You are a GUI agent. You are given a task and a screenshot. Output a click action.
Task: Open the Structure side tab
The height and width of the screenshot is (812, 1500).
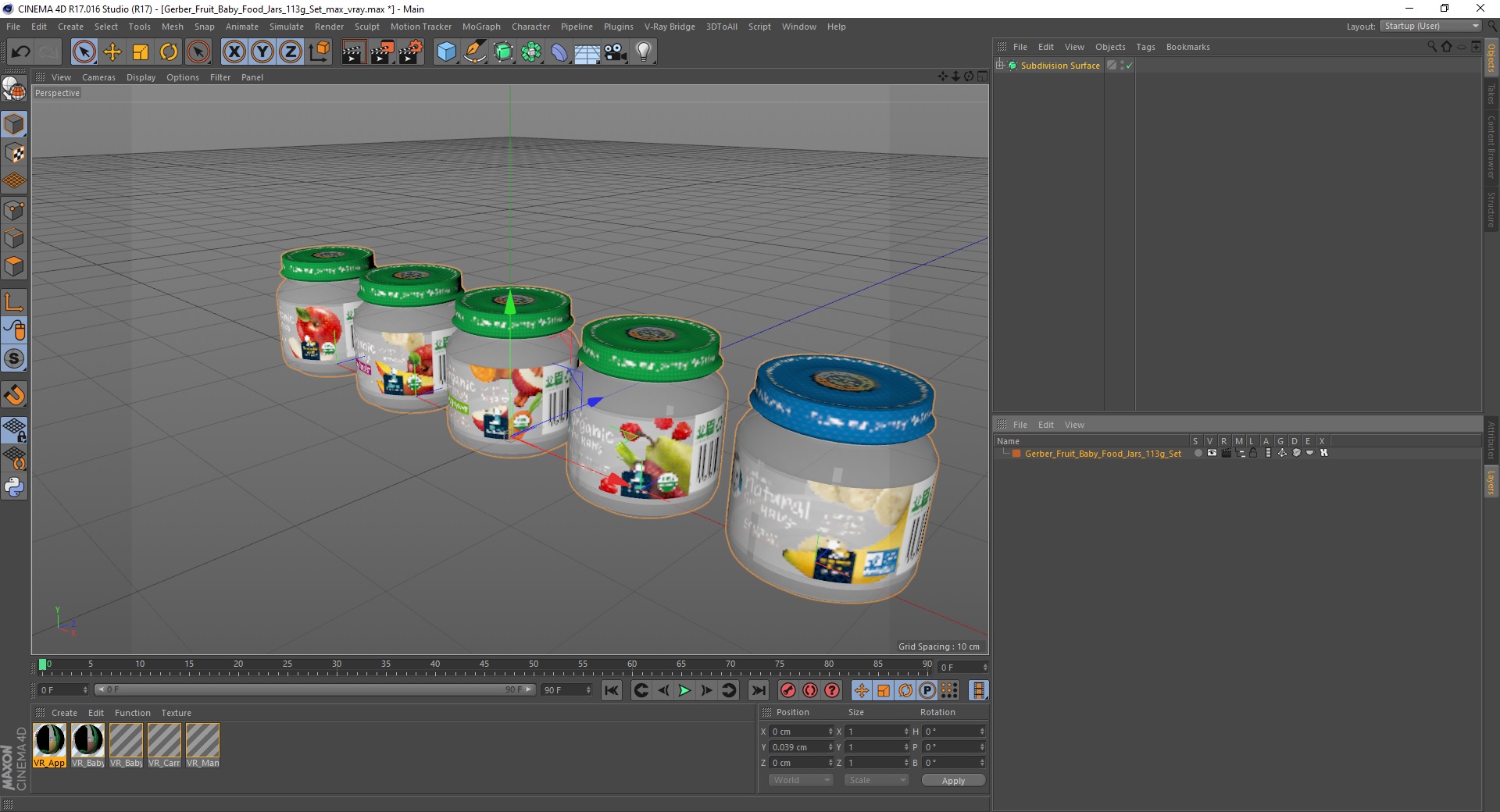click(1491, 209)
